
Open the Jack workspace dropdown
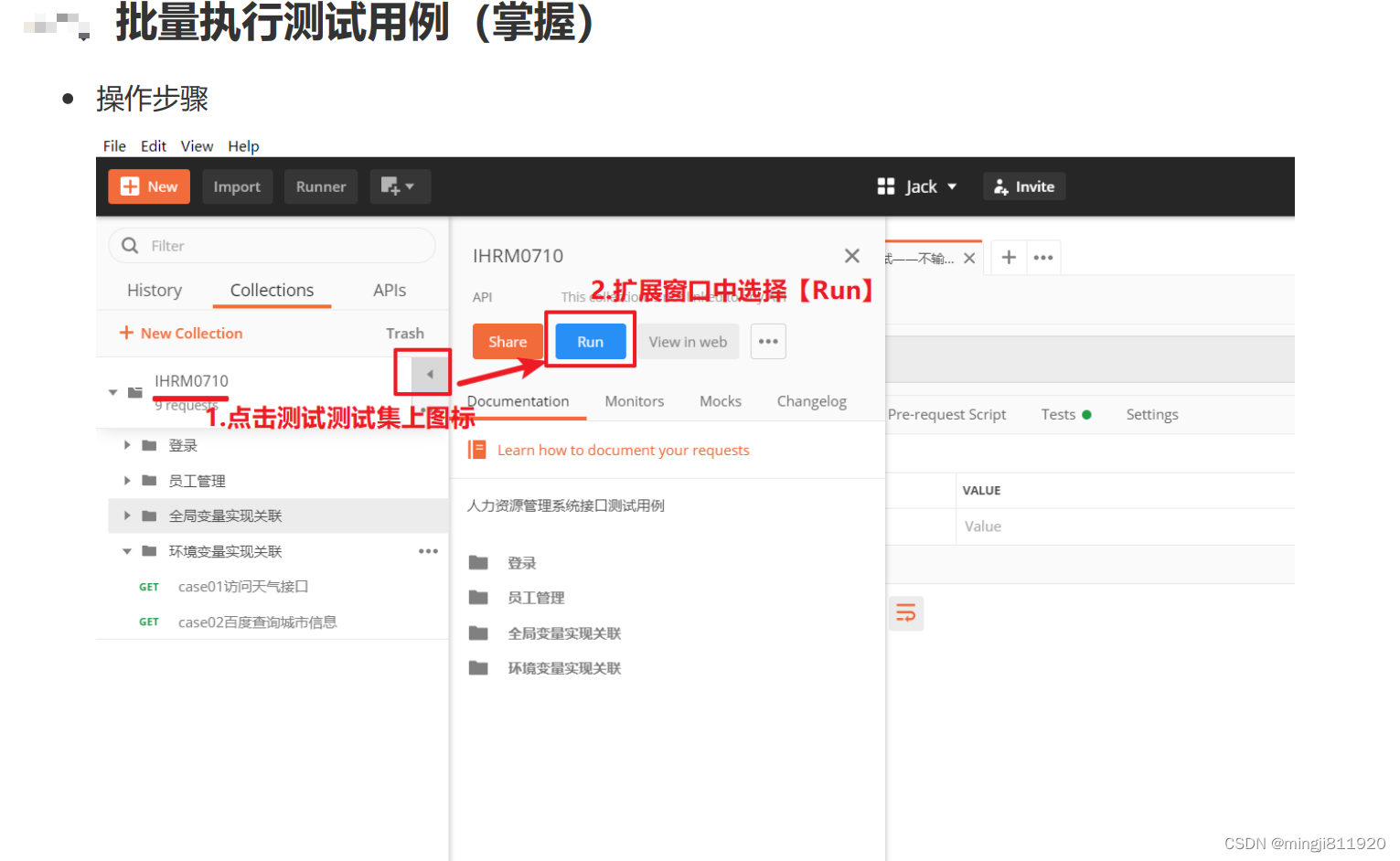[x=917, y=186]
